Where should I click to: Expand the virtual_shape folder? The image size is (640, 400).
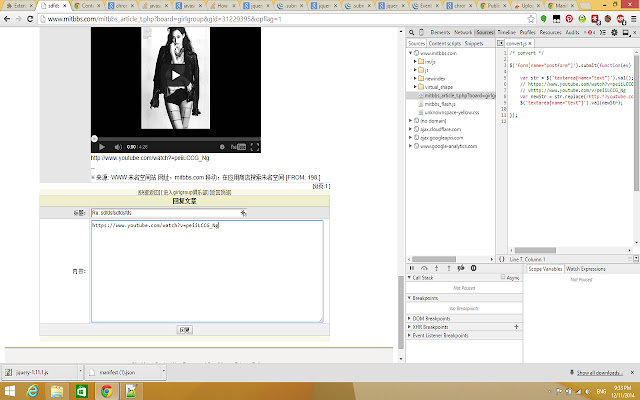tap(415, 87)
